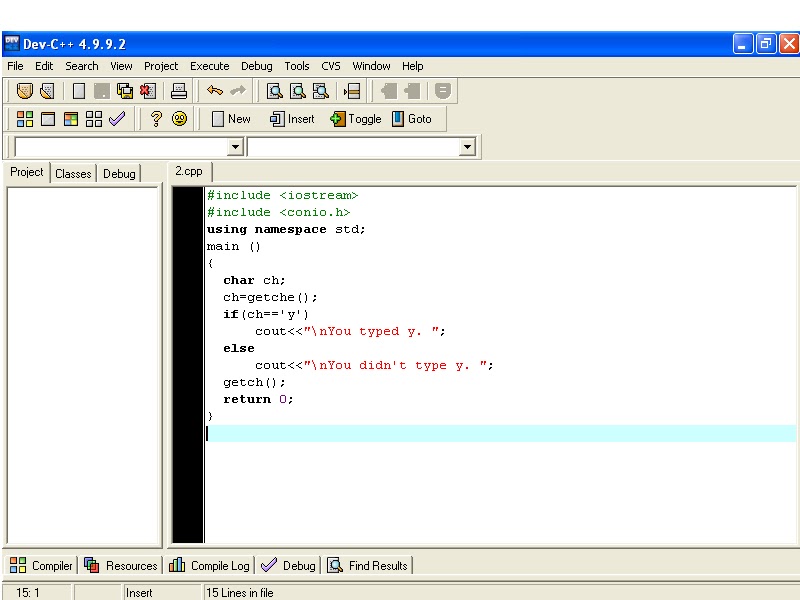
Task: Click the New button in toolbar
Action: 231,119
